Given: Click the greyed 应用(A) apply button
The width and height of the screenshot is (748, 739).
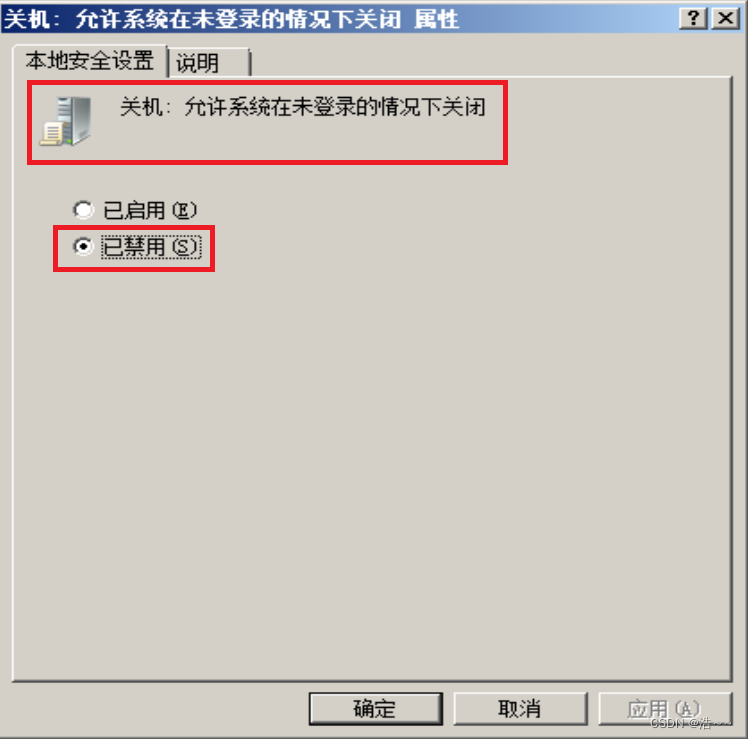Looking at the screenshot, I should point(665,708).
